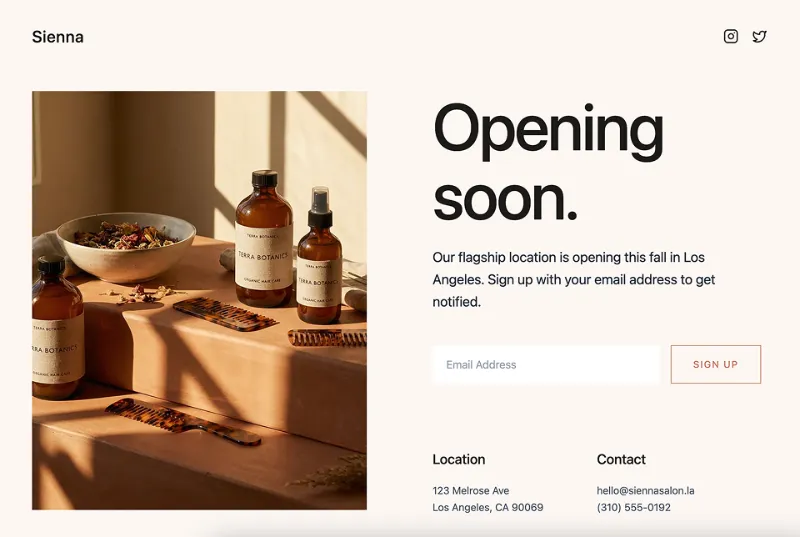Click the SIGN UP button

pyautogui.click(x=715, y=365)
